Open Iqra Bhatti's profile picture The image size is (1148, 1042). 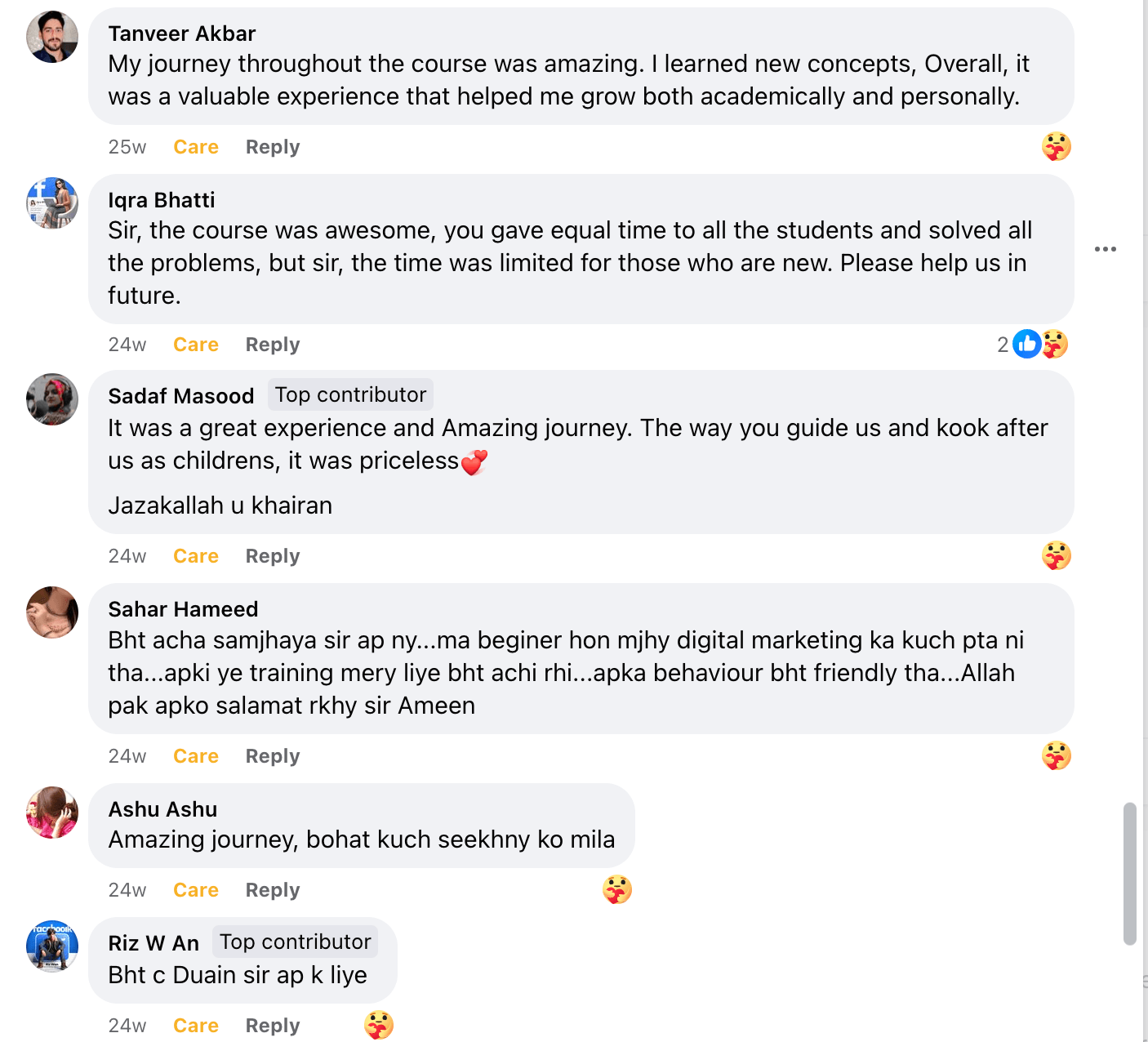52,203
